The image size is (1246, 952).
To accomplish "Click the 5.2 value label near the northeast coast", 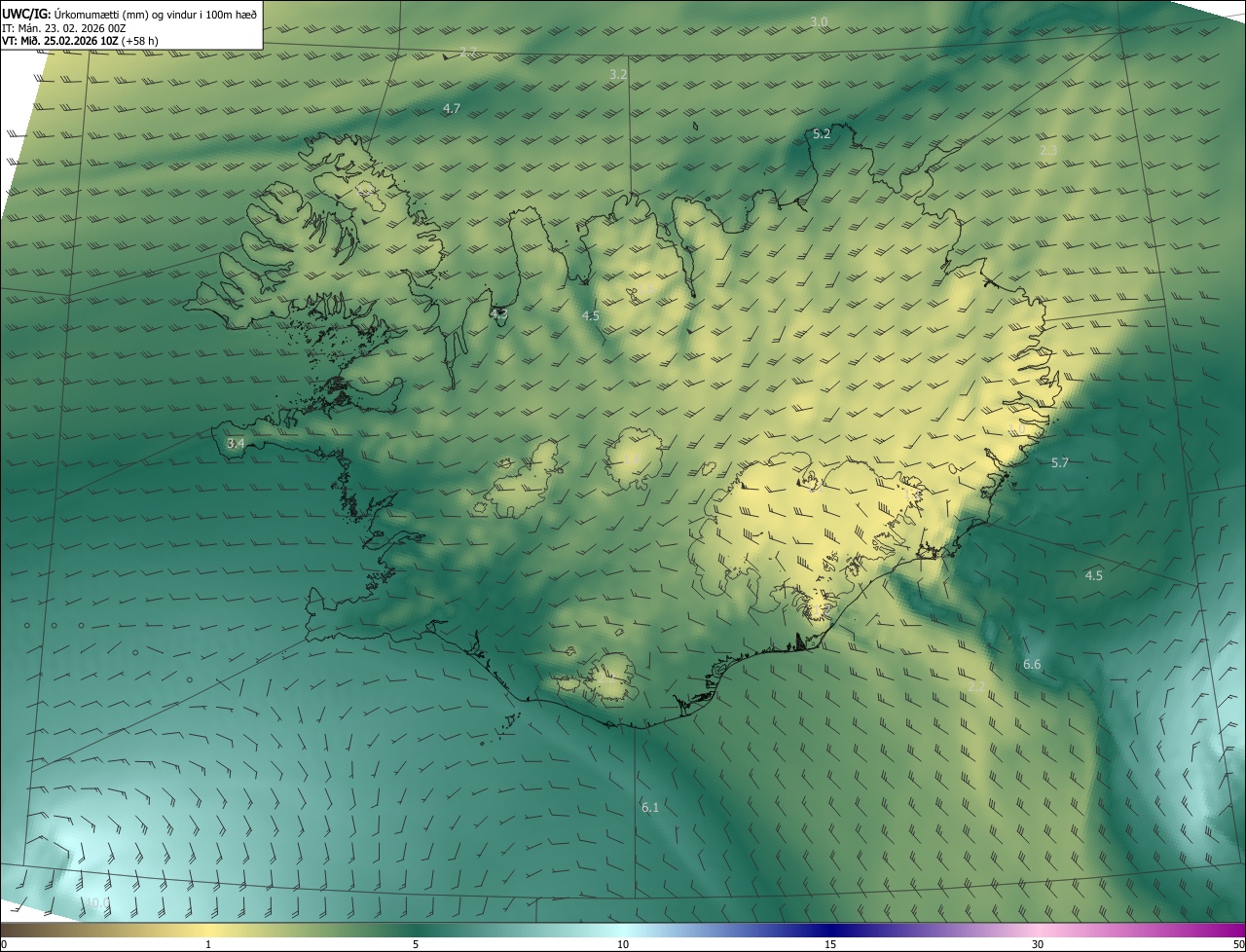I will (x=822, y=134).
